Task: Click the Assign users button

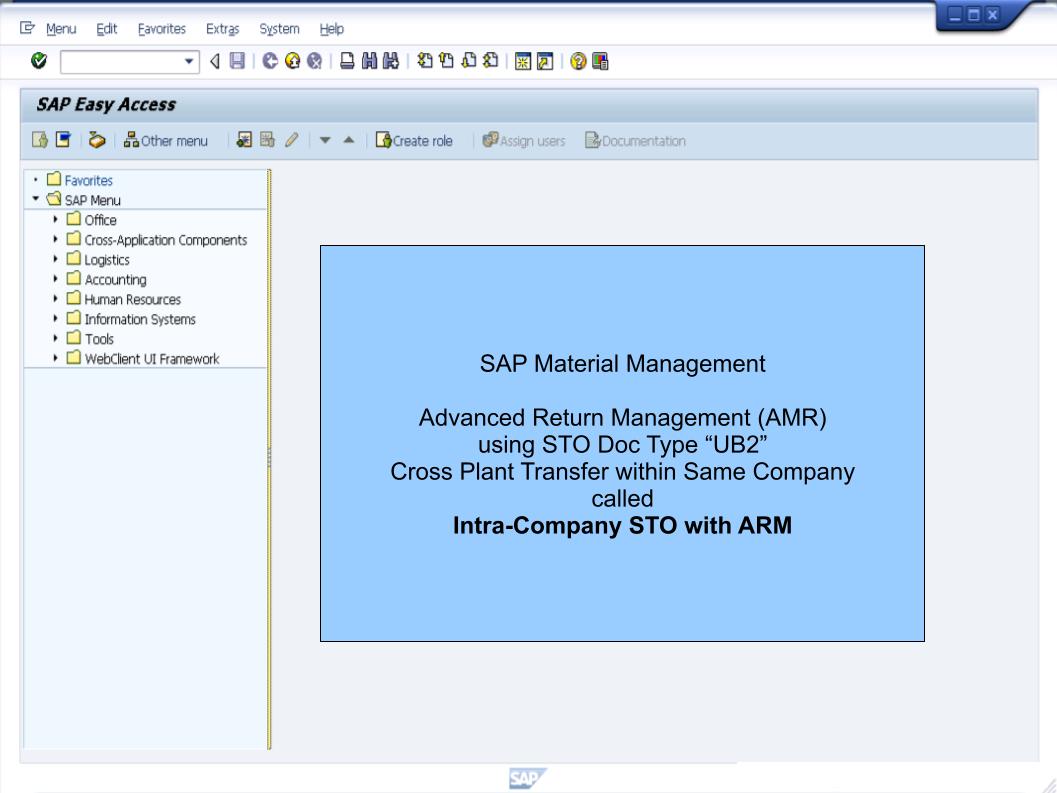Action: pyautogui.click(x=524, y=140)
